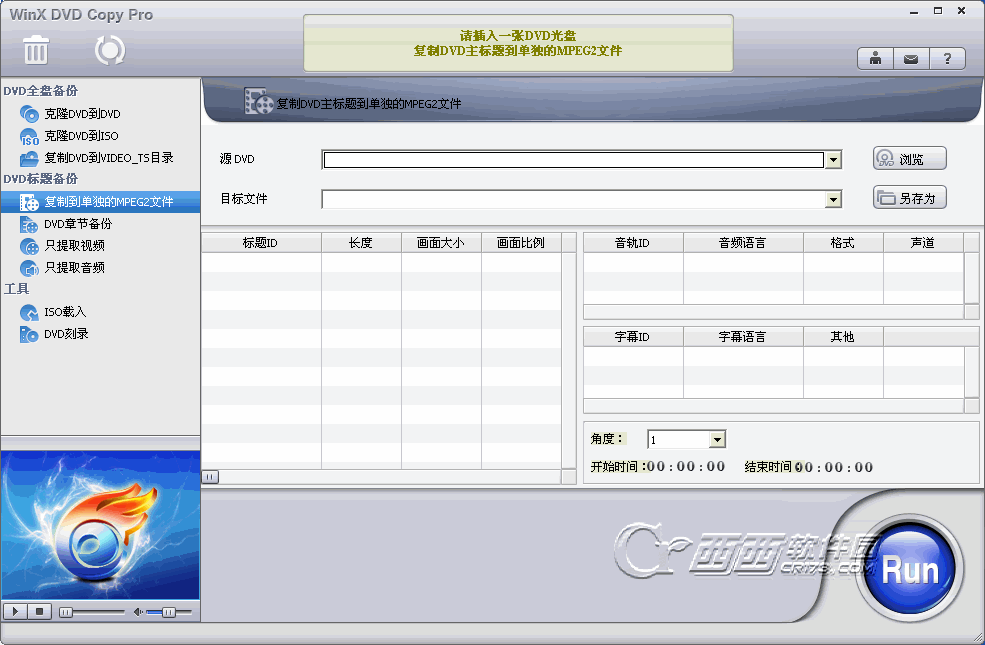Stop the preview playback

click(x=39, y=611)
